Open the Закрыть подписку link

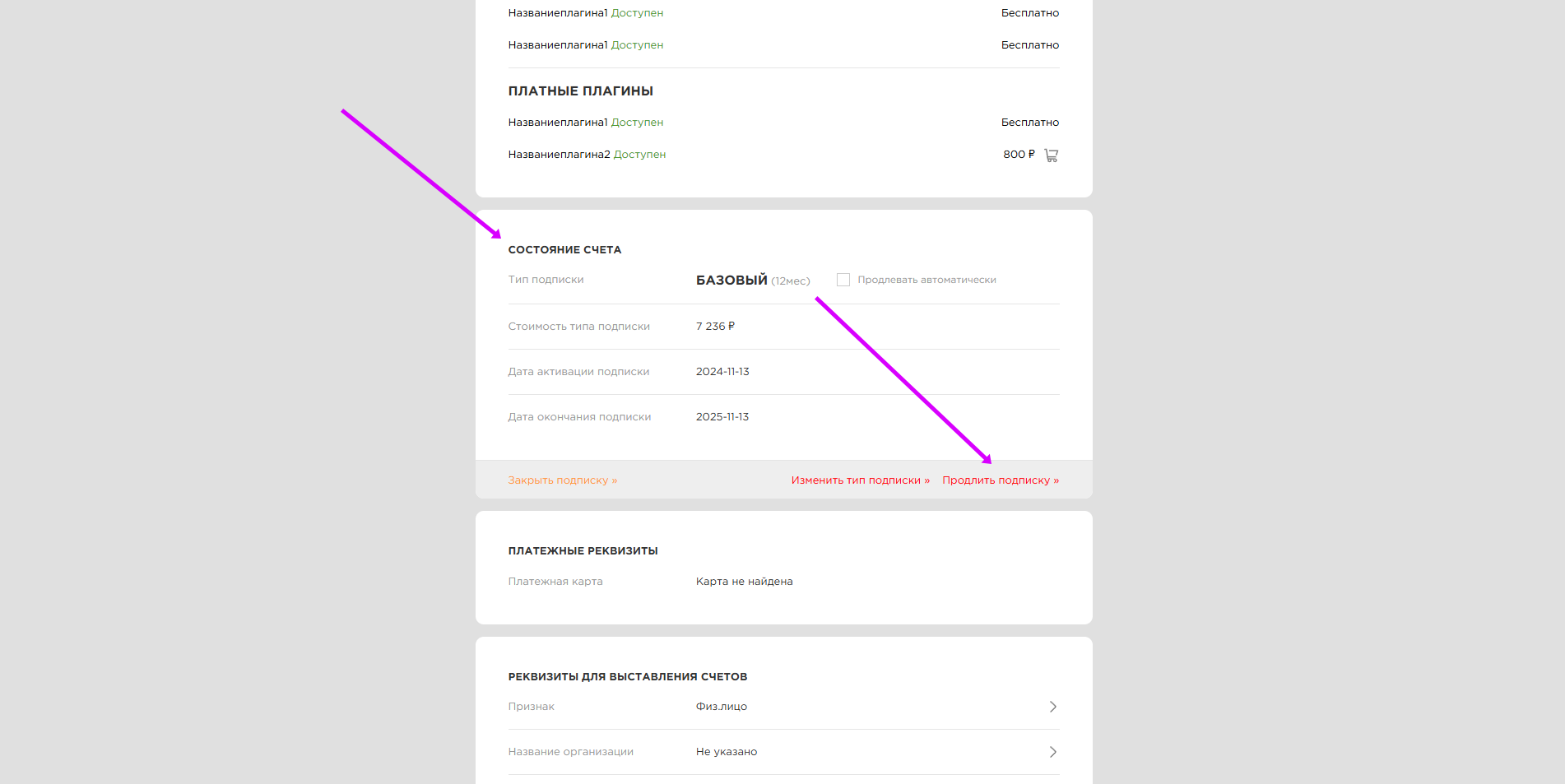coord(562,480)
